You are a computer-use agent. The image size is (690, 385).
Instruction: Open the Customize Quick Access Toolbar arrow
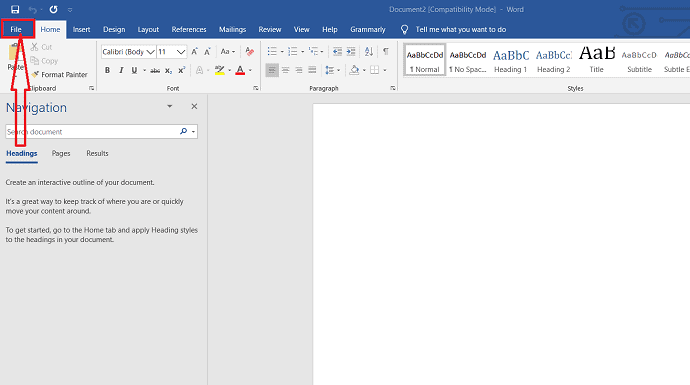click(70, 10)
